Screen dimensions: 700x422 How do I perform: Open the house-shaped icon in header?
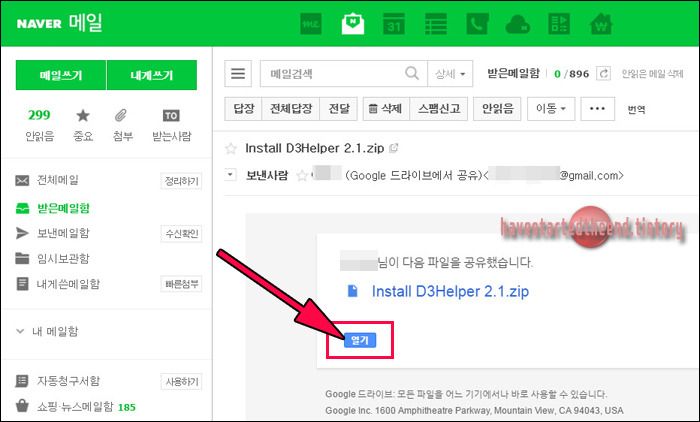601,24
